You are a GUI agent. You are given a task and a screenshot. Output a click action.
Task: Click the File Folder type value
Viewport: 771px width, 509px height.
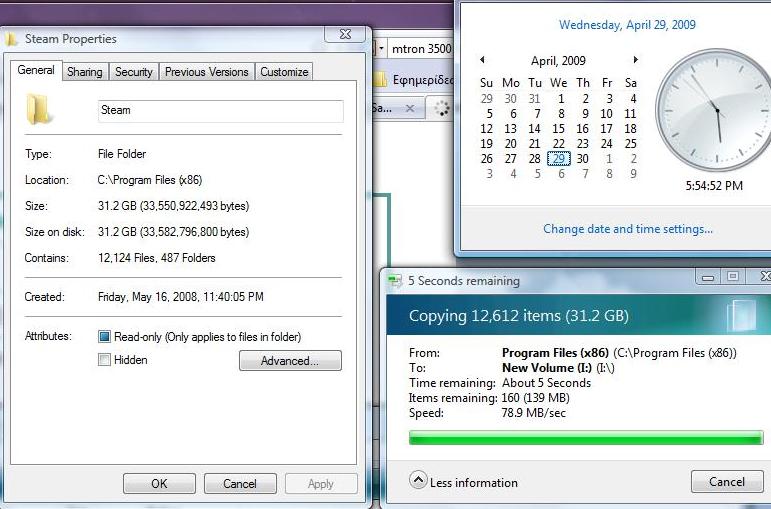[x=122, y=154]
